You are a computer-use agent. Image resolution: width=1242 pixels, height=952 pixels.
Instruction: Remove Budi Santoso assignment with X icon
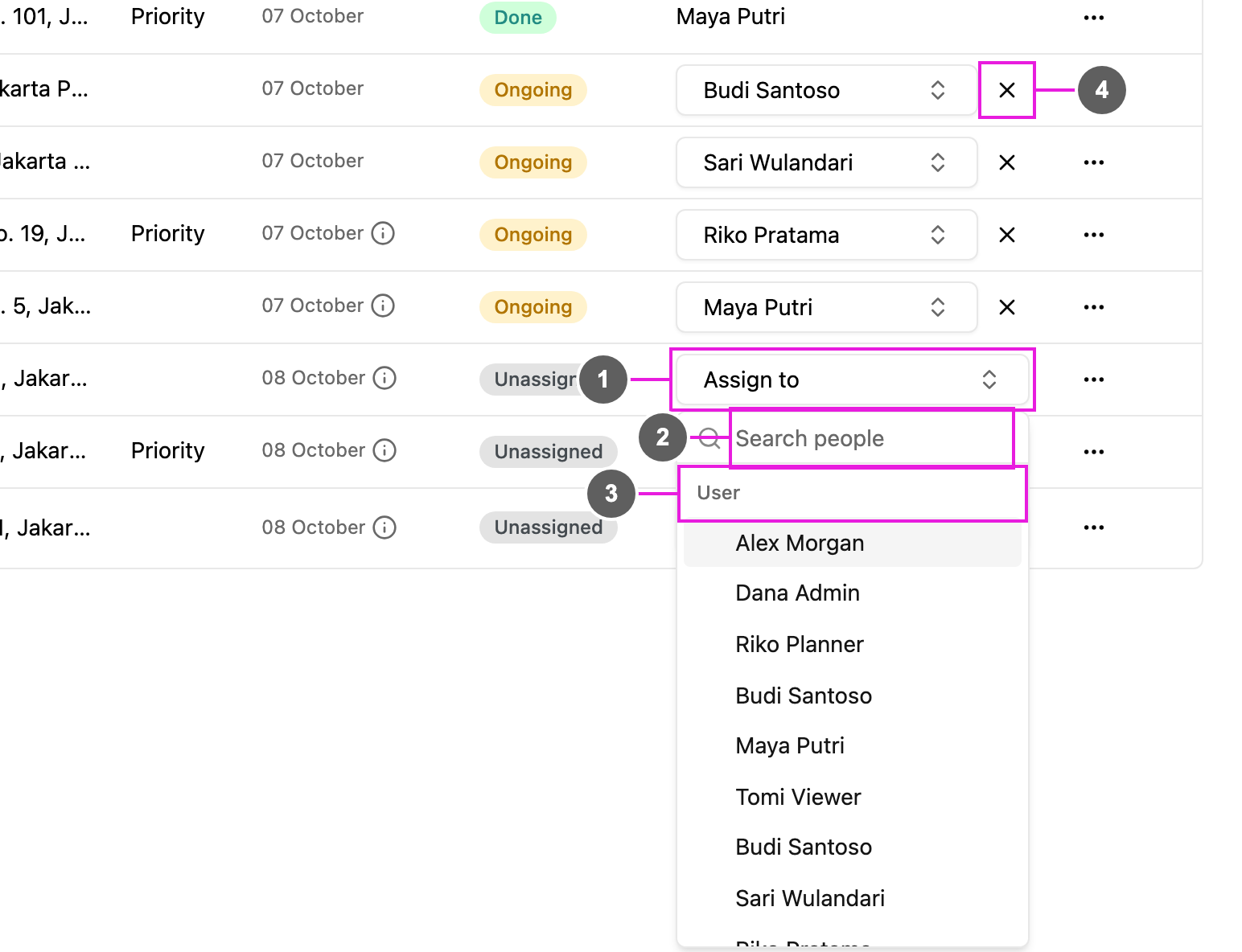tap(1006, 90)
